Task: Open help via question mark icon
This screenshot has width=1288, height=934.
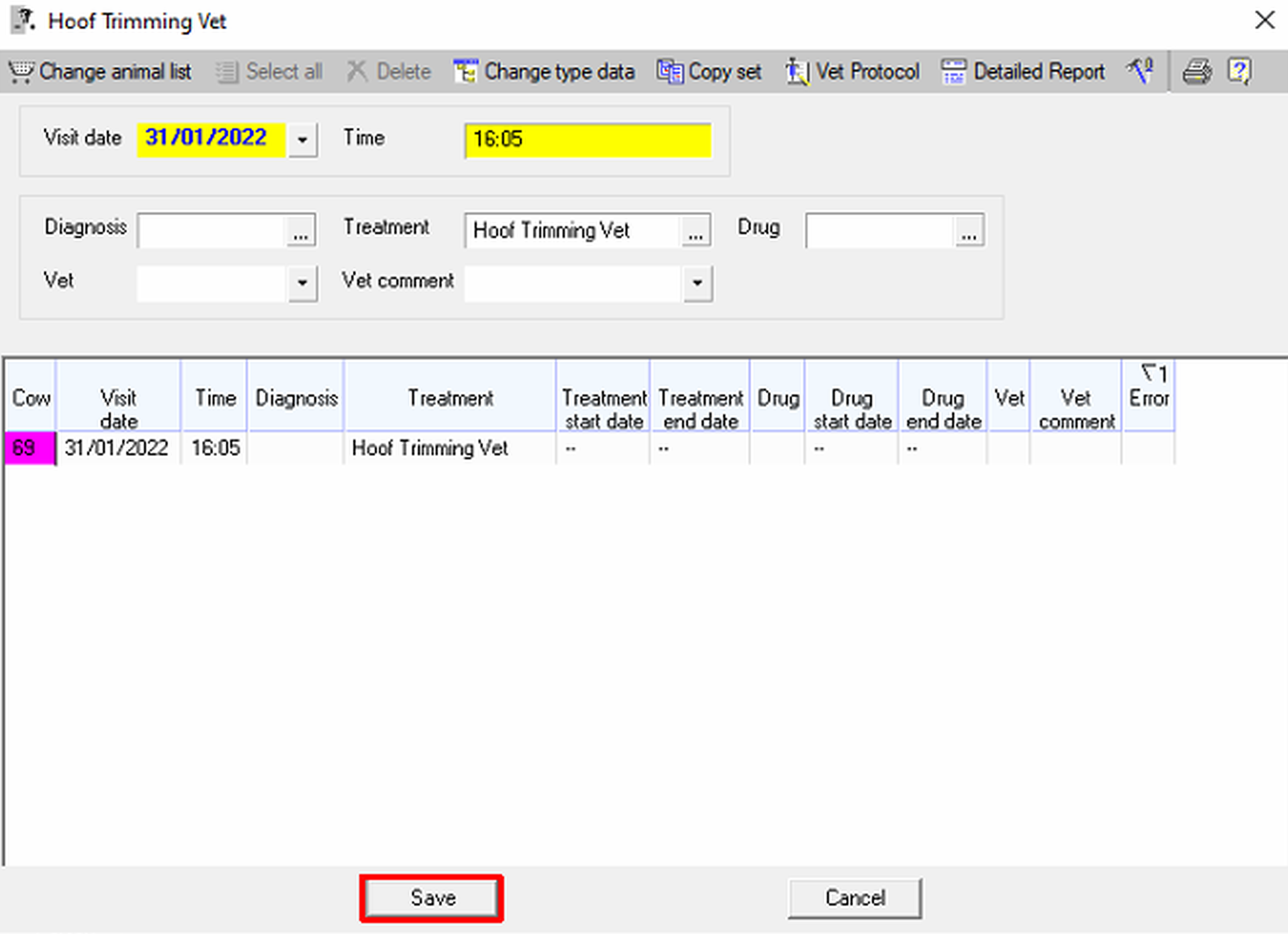Action: [1239, 72]
